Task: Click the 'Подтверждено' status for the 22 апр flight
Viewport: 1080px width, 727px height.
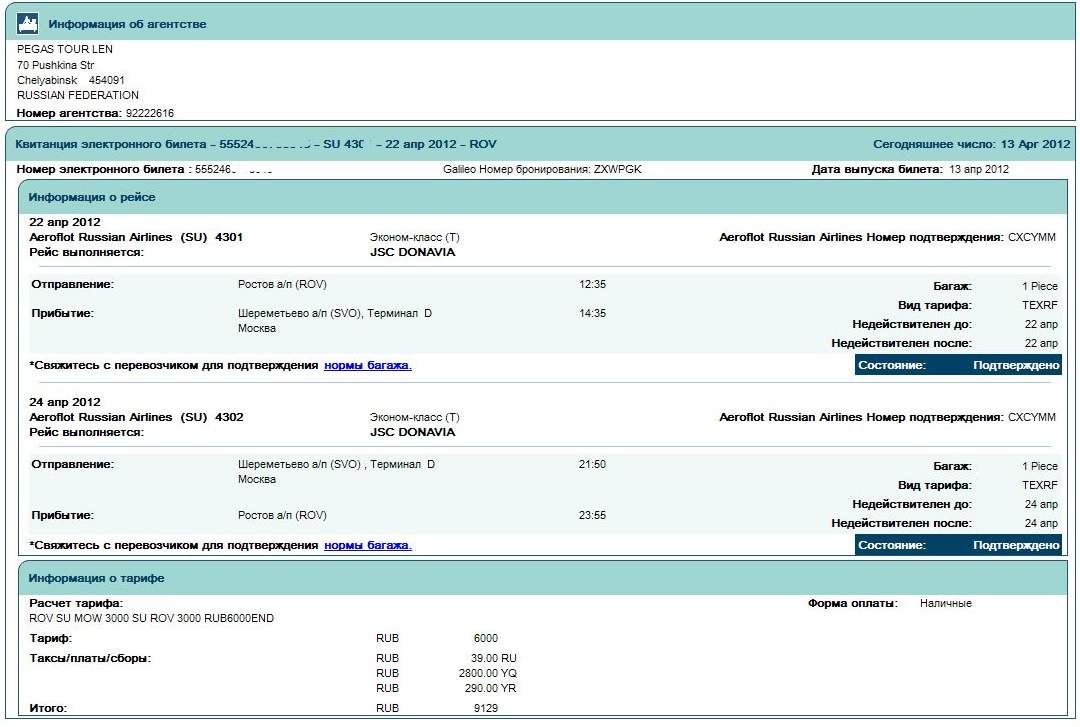Action: [x=1016, y=365]
